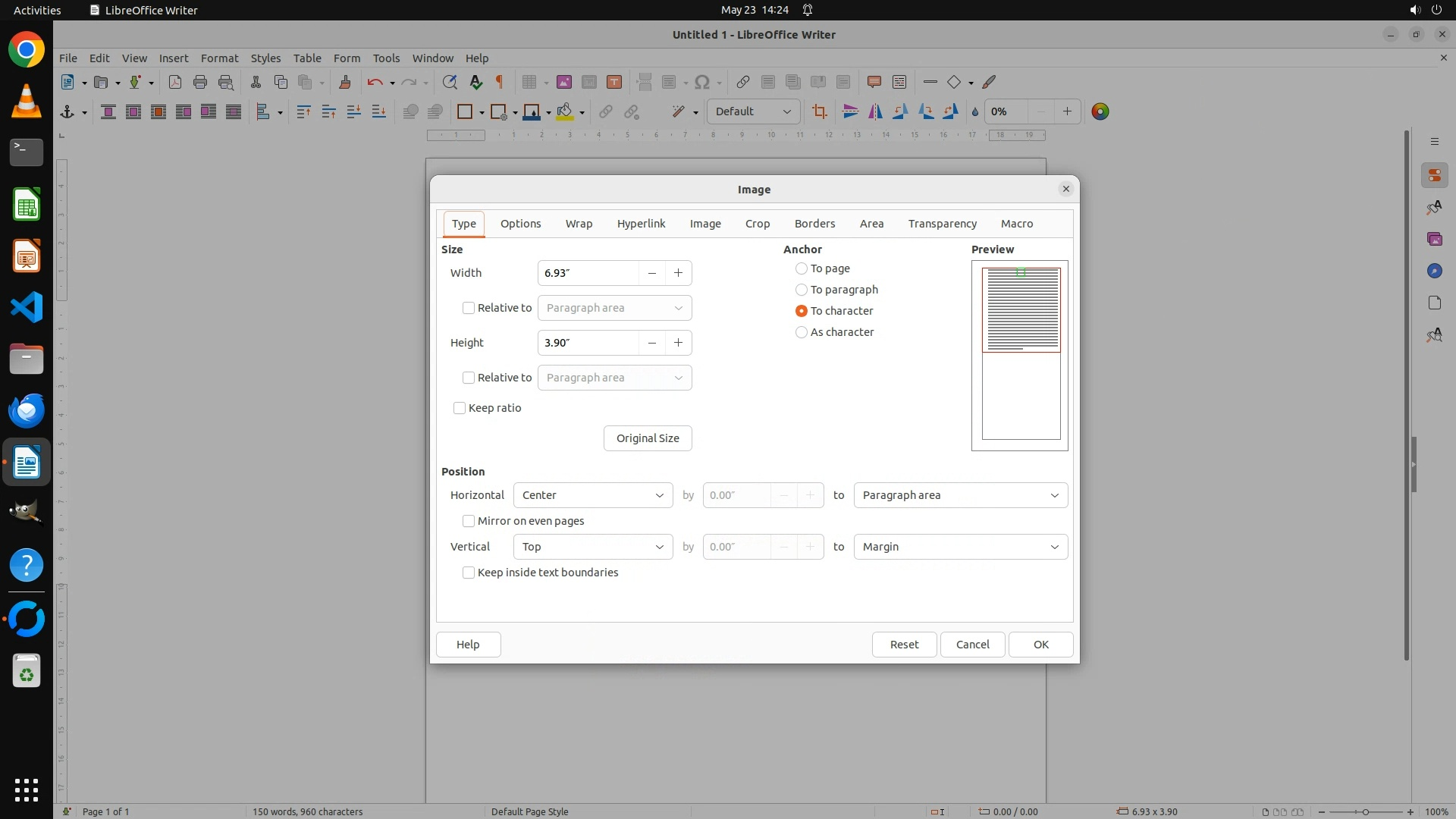
Task: Toggle formatting marks pilcrow icon
Action: (x=500, y=83)
